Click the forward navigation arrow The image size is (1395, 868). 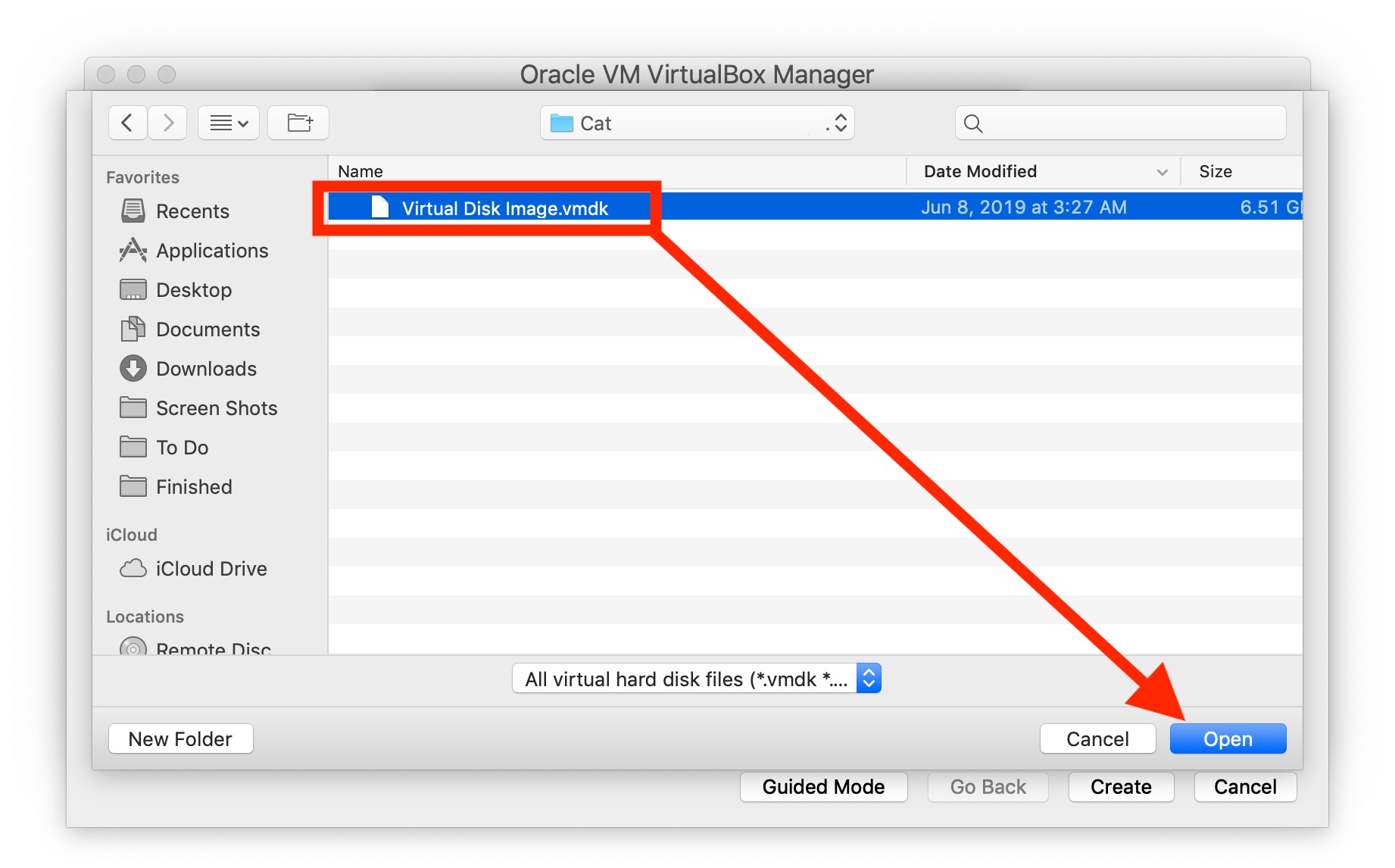click(167, 122)
